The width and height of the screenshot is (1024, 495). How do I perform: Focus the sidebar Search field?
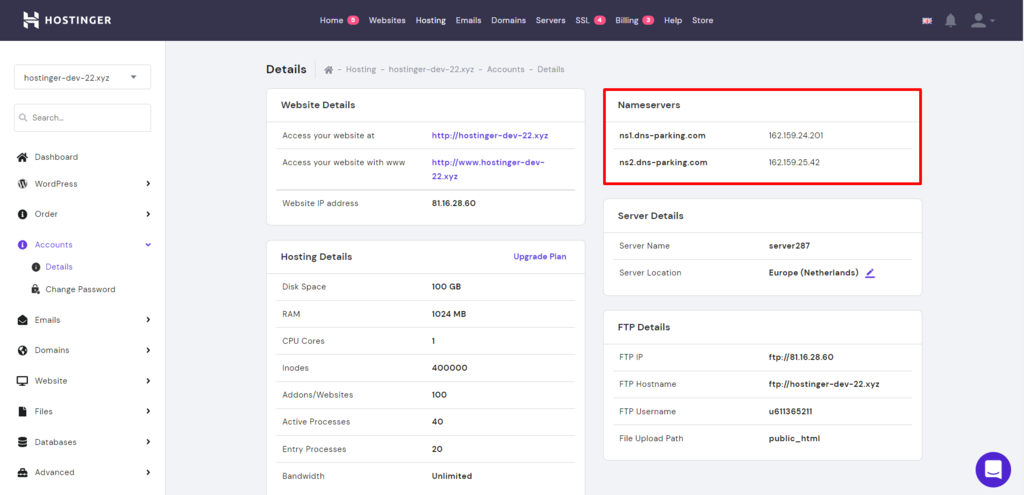(82, 118)
